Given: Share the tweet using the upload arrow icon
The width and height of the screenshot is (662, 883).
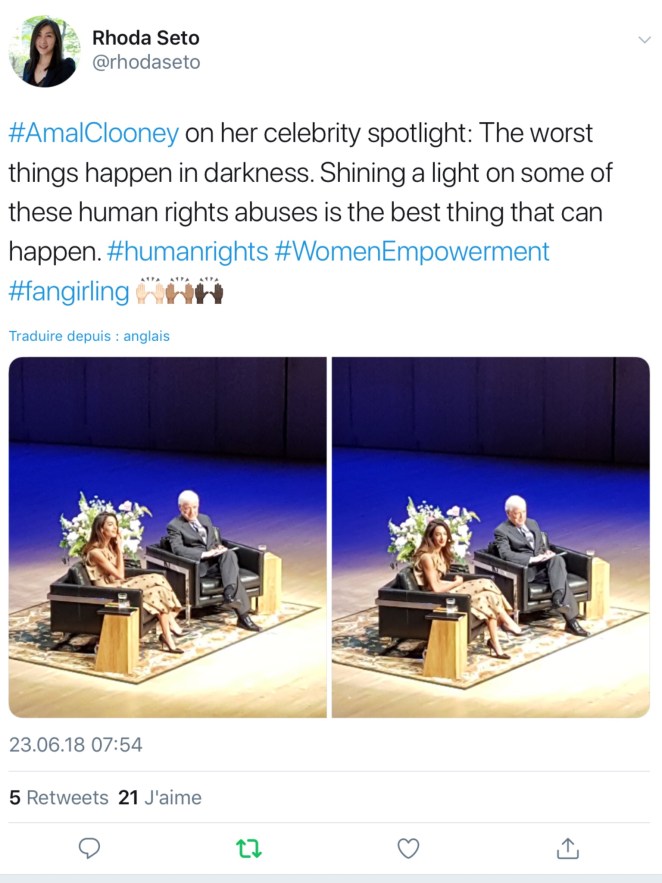Looking at the screenshot, I should point(567,848).
